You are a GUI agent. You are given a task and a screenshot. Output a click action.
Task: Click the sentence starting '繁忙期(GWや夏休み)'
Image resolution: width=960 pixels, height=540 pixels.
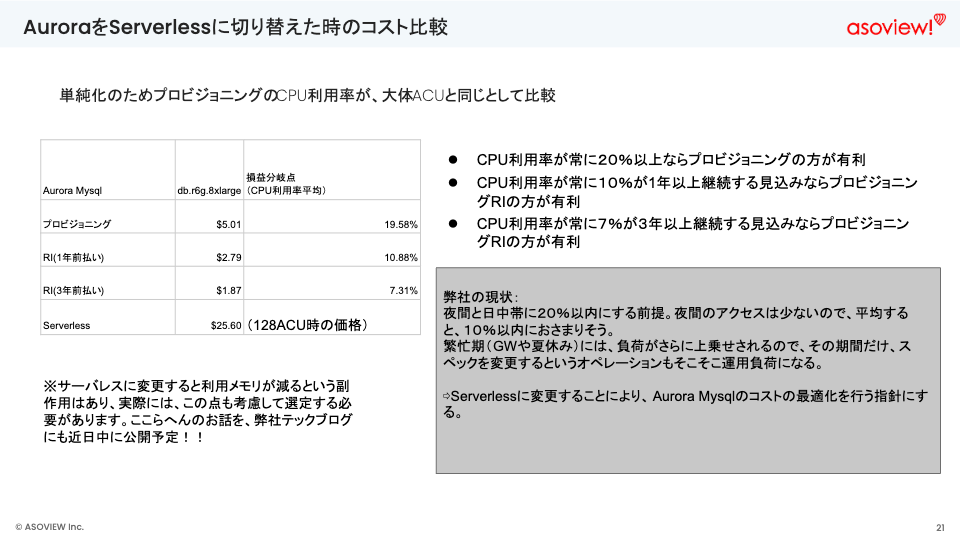pos(677,354)
